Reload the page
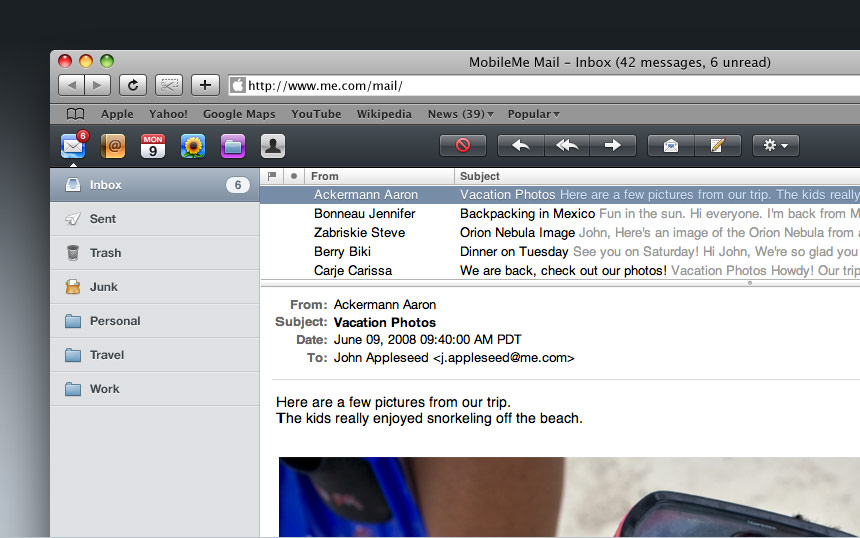Image resolution: width=860 pixels, height=538 pixels. 133,85
